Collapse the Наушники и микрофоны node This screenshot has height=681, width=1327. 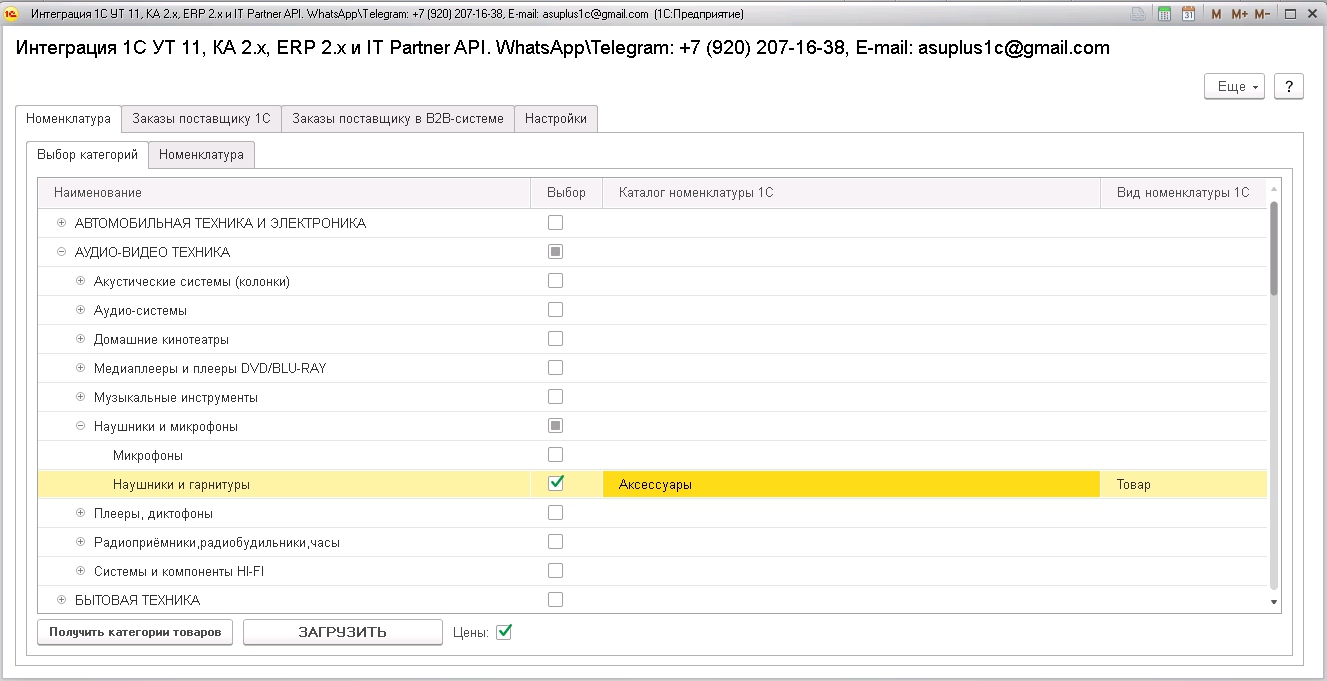coord(81,426)
